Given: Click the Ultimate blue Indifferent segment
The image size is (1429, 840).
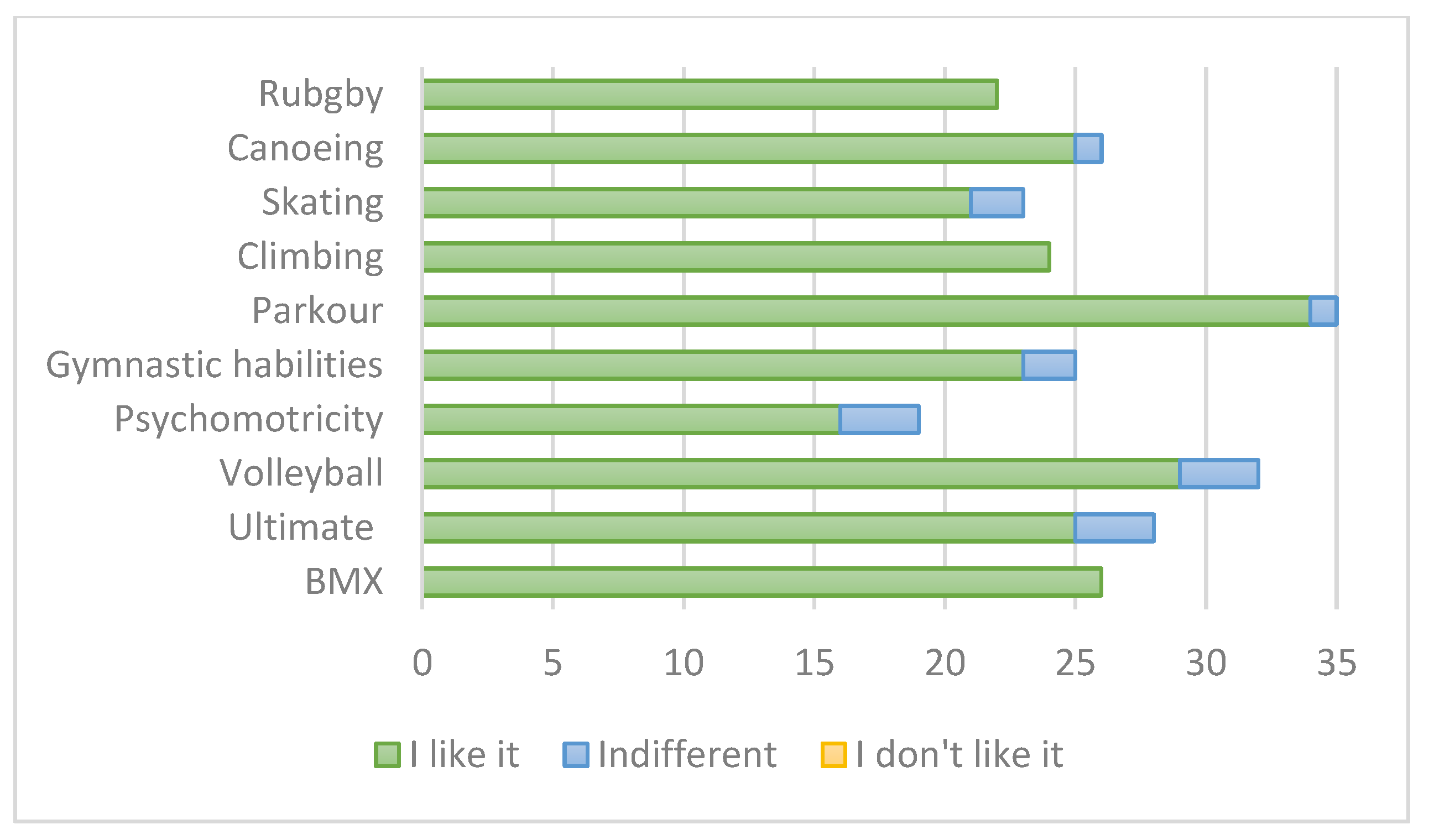Looking at the screenshot, I should click(x=1115, y=529).
